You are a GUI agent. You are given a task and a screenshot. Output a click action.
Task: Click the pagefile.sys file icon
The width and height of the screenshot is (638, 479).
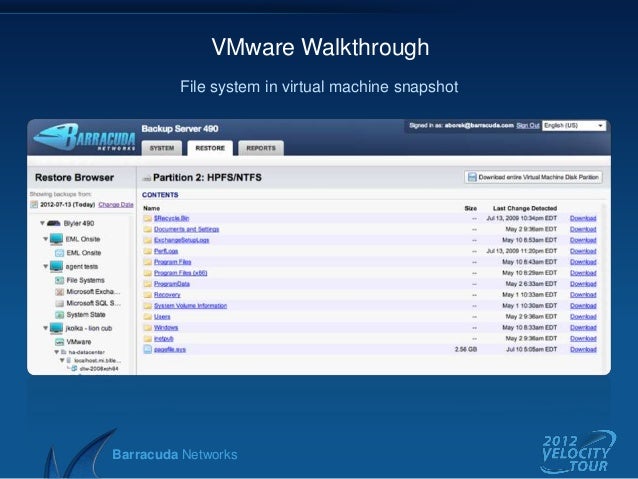pos(148,349)
